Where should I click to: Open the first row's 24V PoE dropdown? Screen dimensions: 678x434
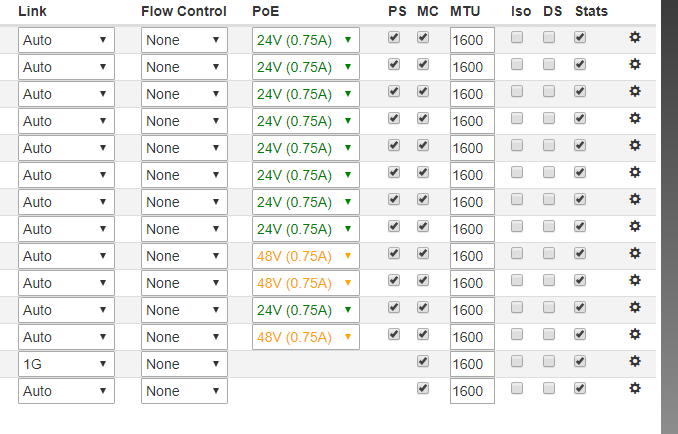tap(305, 40)
